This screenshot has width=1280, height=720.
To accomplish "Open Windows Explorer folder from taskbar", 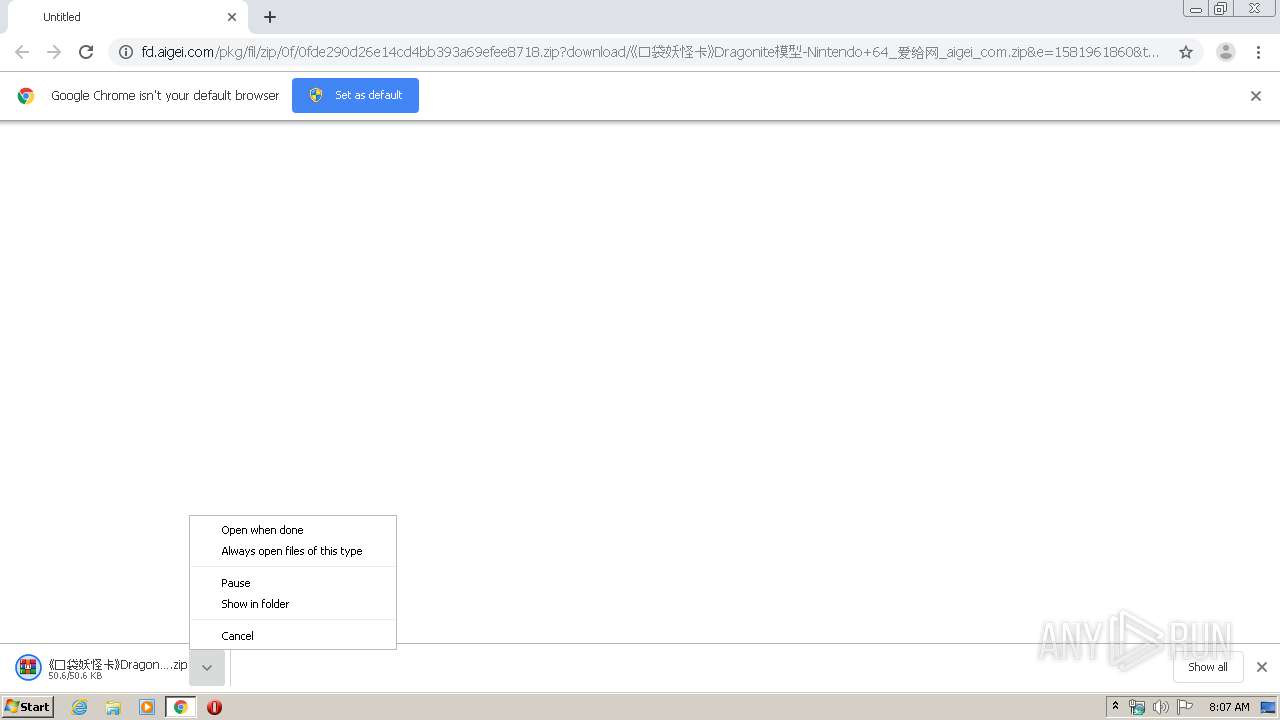I will coord(113,707).
